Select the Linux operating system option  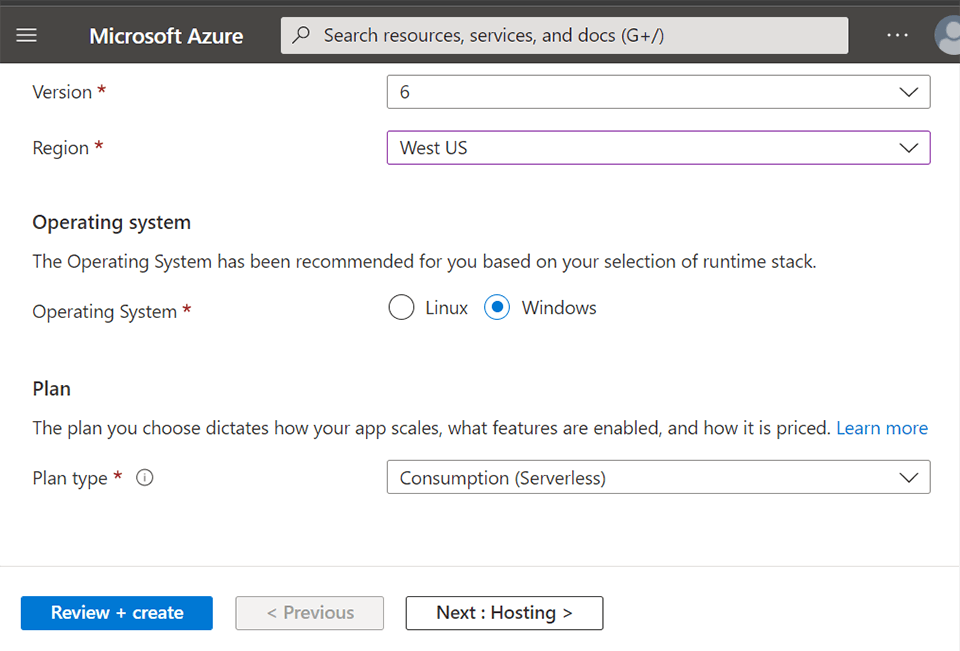[x=401, y=307]
